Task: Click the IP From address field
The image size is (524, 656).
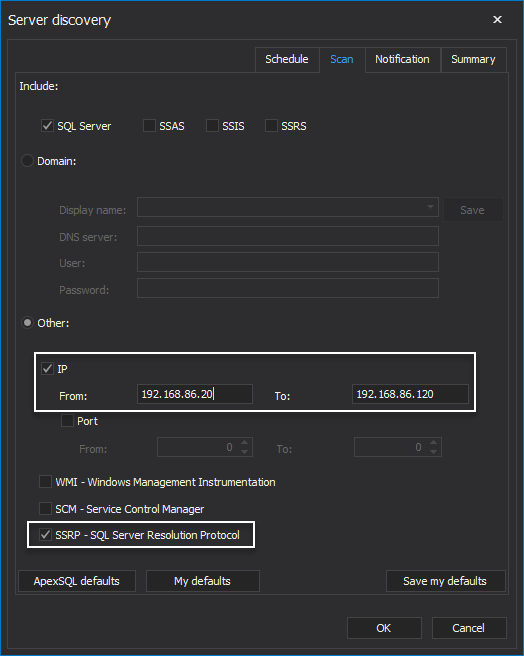Action: coord(195,394)
